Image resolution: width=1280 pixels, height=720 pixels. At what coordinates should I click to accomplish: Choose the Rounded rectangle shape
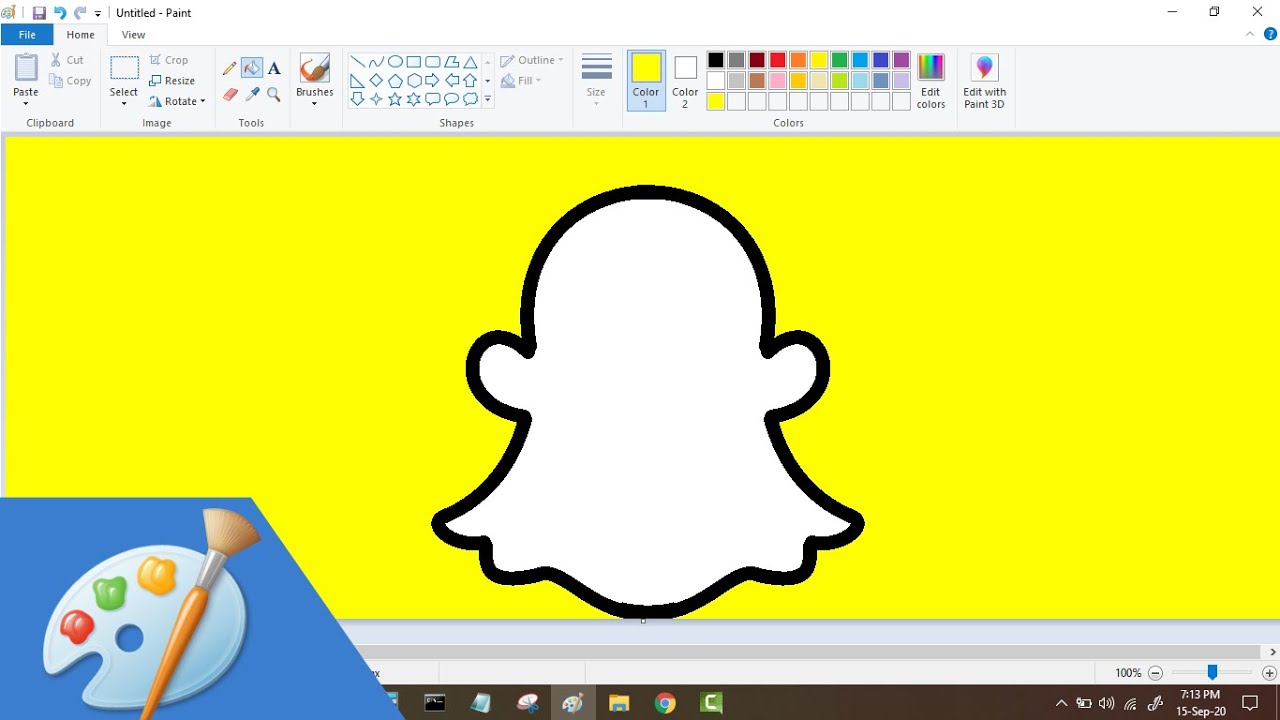(433, 61)
